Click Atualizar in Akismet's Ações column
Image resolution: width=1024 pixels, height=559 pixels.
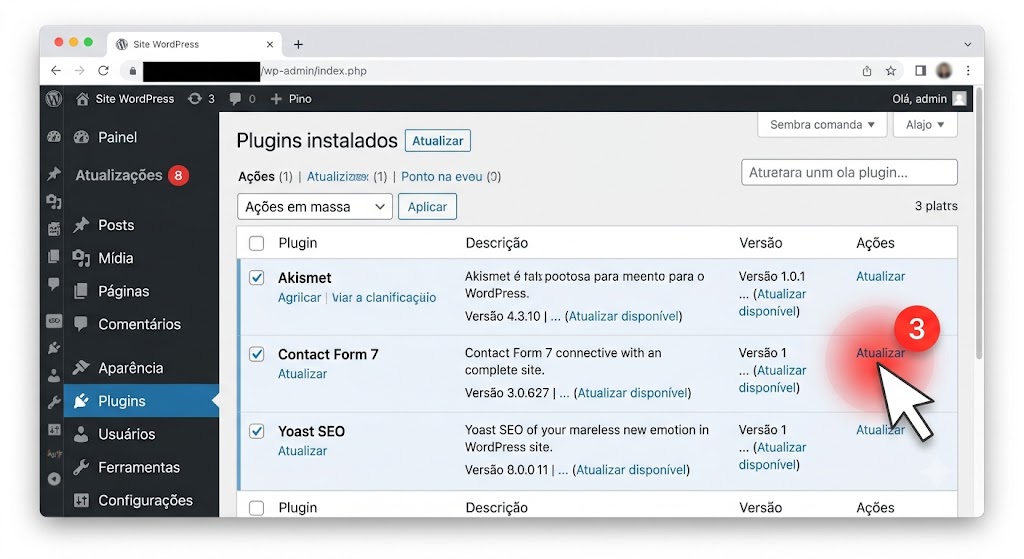coord(880,276)
